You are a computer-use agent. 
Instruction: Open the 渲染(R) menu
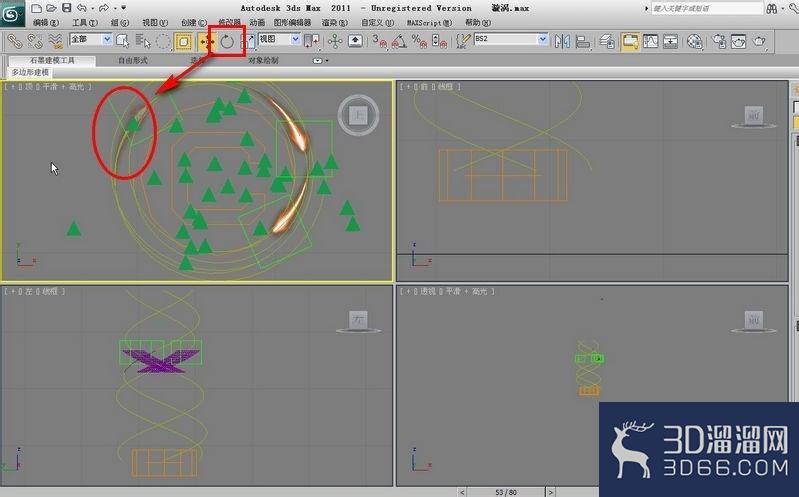coord(335,23)
